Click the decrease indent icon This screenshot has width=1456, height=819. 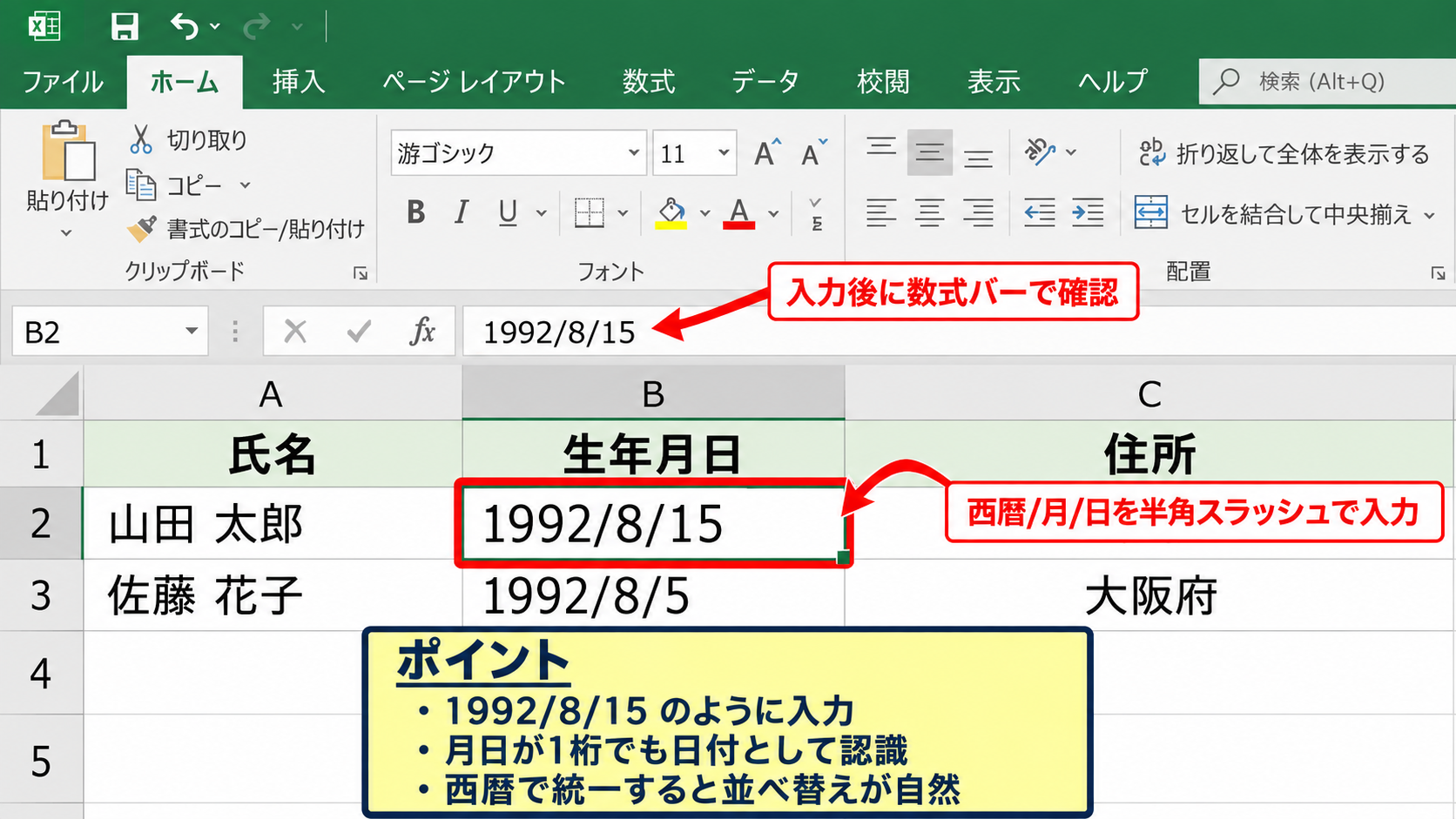pyautogui.click(x=1039, y=212)
